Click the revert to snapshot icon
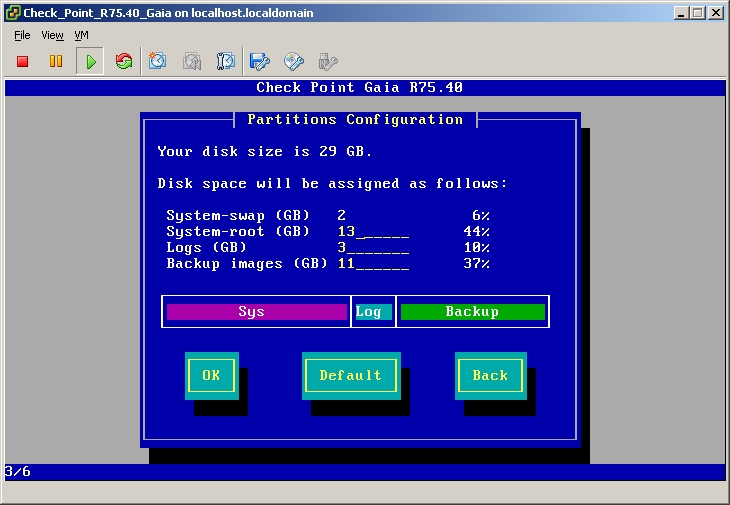 191,61
